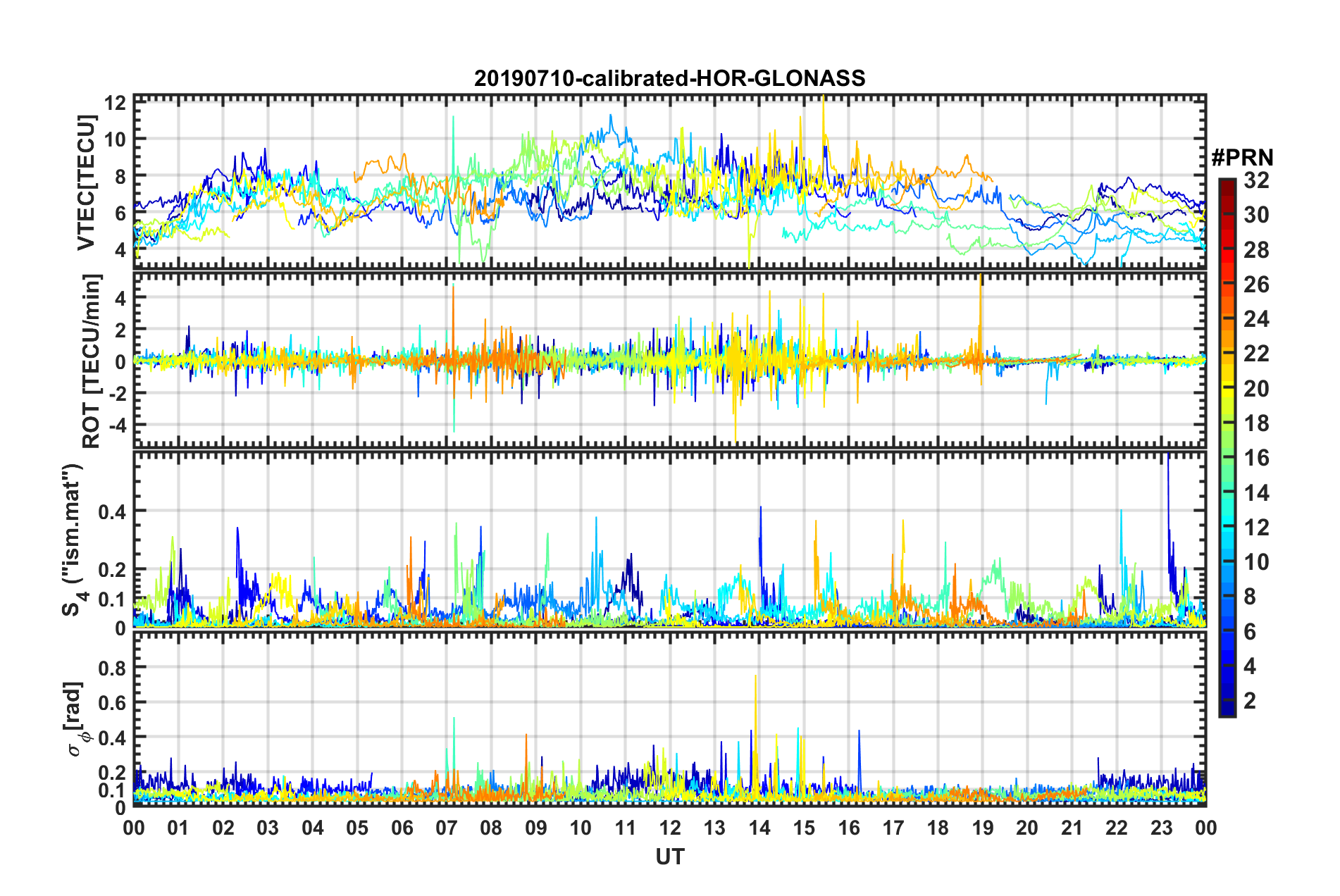Click the "22" hour label on UT axis
The width and height of the screenshot is (1340, 896).
[1117, 828]
